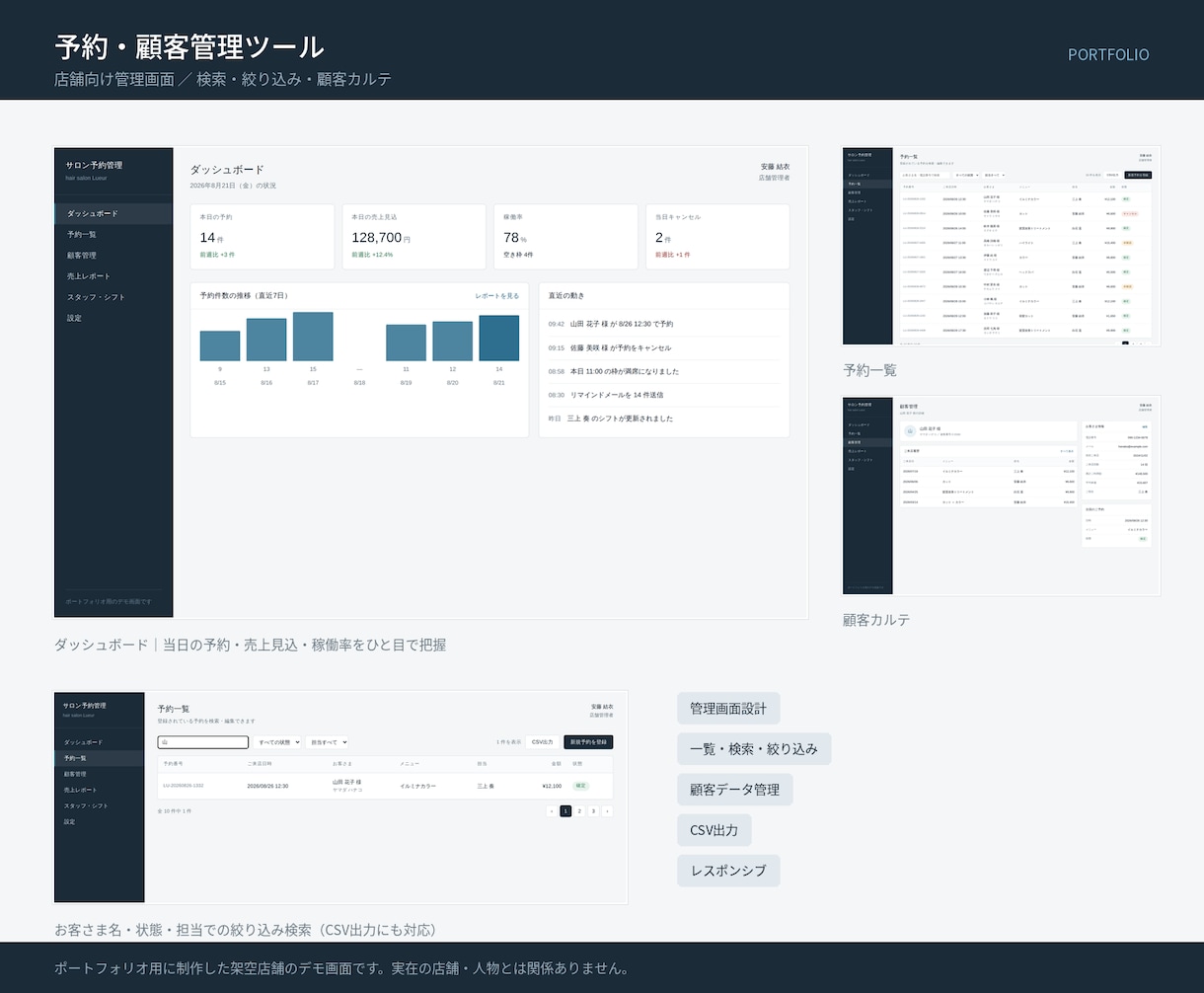Screen dimensions: 1204x993
Task: Click イルミナカラー in search result row
Action: [417, 786]
